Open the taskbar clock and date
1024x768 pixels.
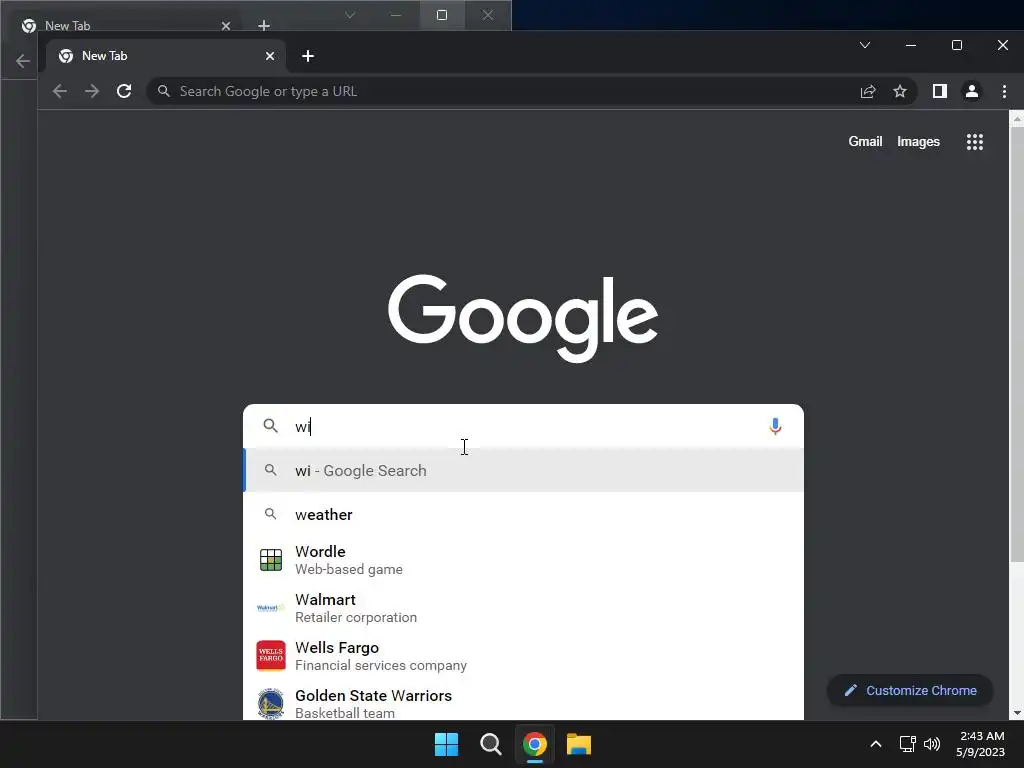pos(981,744)
